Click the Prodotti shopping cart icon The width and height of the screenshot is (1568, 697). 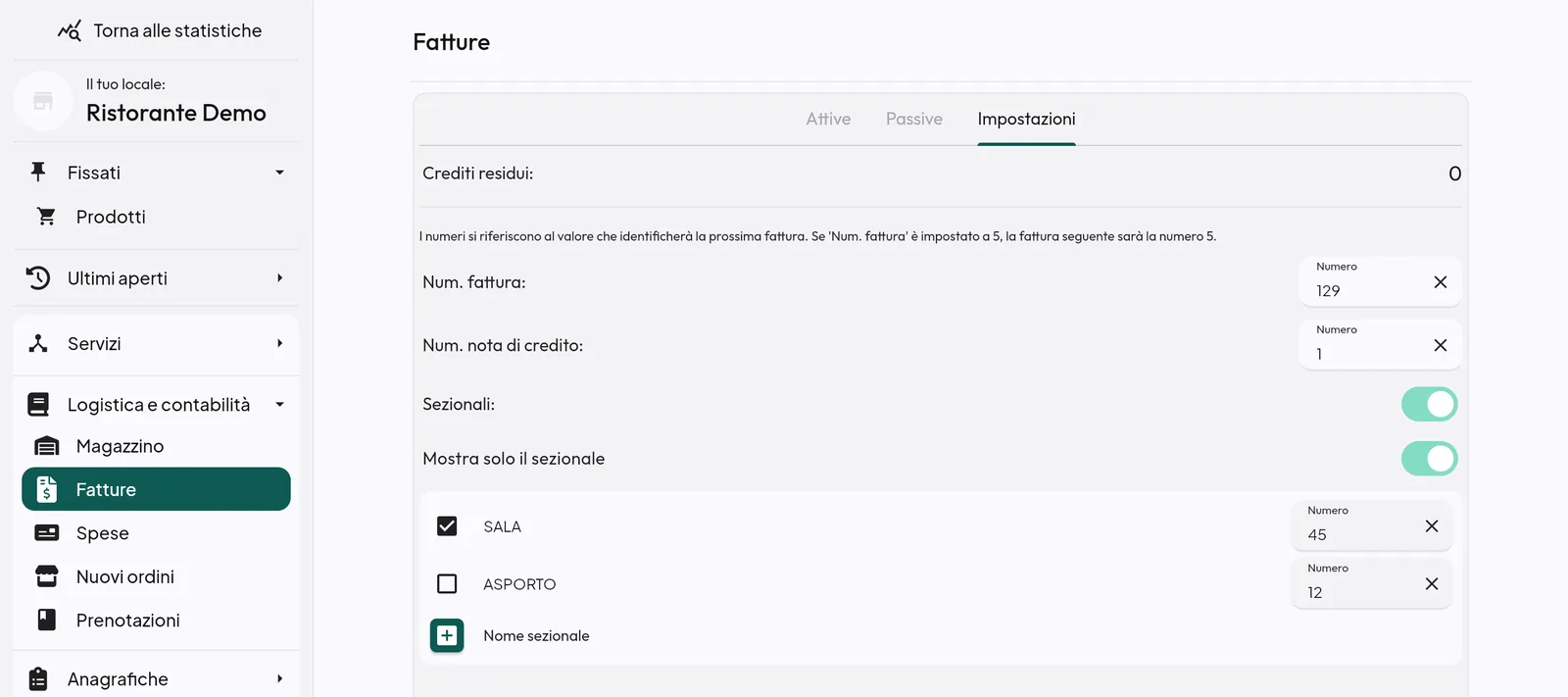point(46,217)
